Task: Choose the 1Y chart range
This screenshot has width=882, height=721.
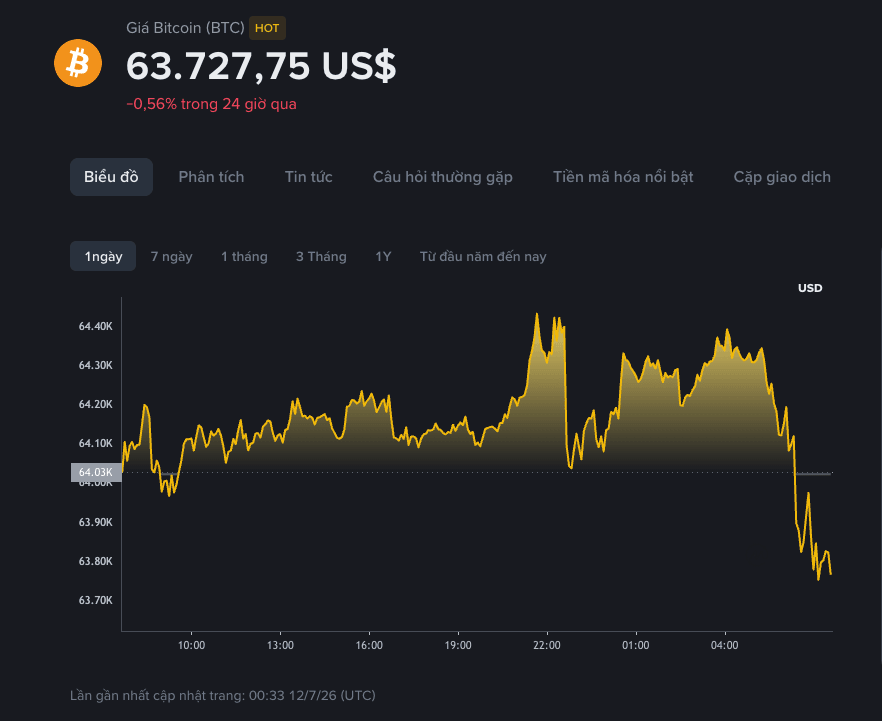Action: pyautogui.click(x=383, y=256)
